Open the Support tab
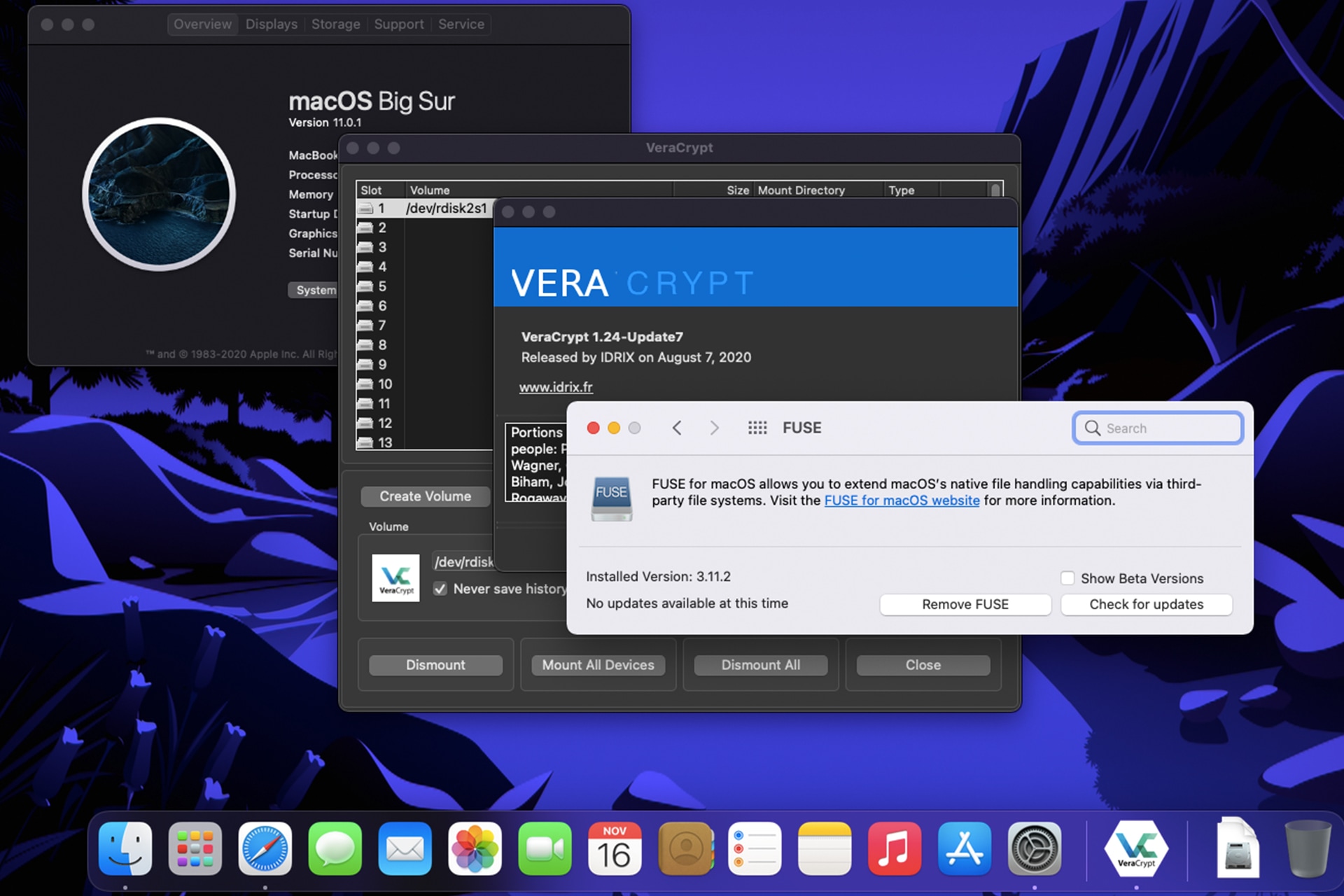 pyautogui.click(x=399, y=24)
